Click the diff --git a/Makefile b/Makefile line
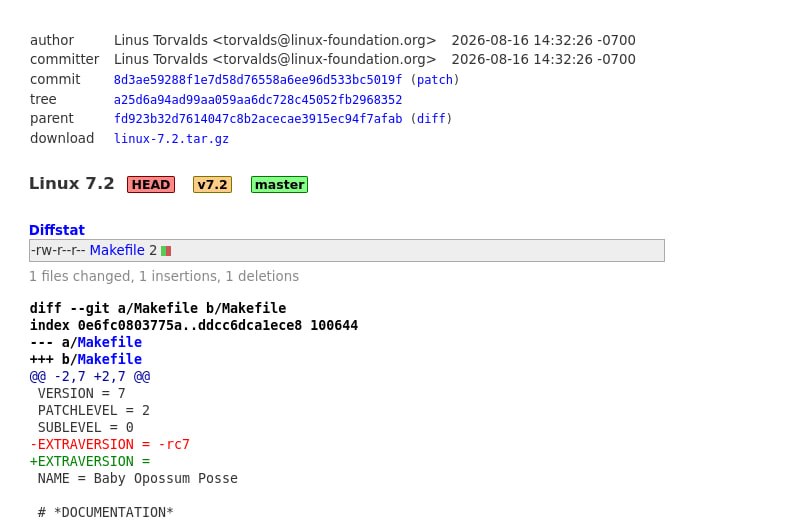The image size is (799, 532). click(x=158, y=308)
